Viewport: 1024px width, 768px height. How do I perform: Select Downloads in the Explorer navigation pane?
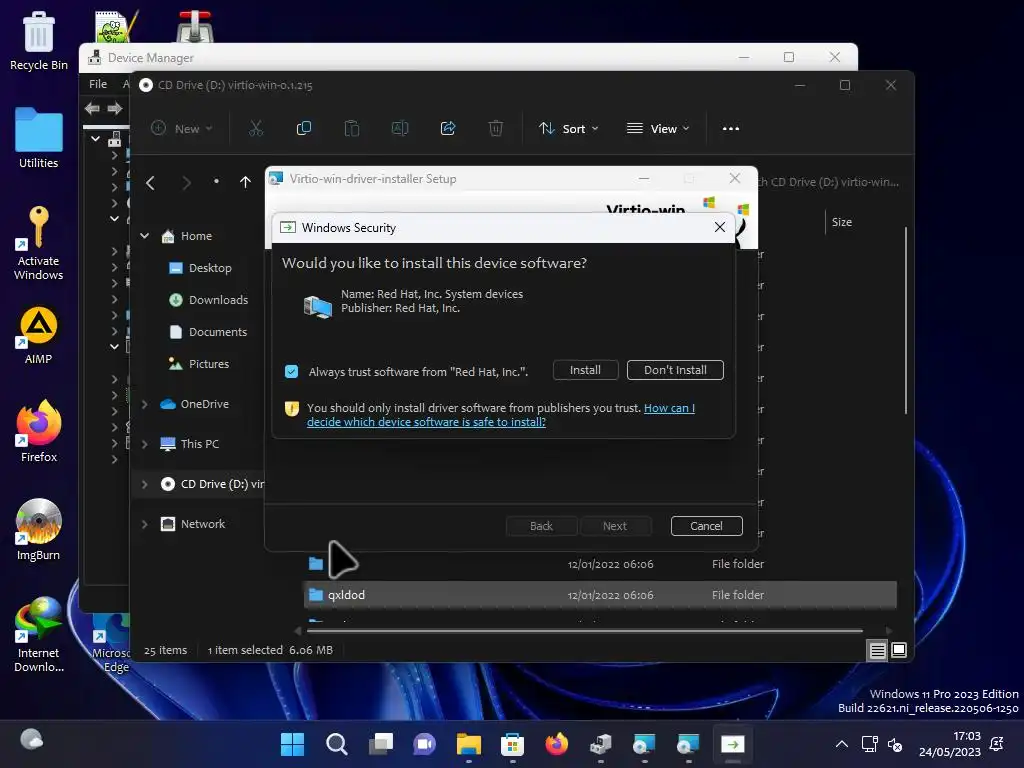point(218,300)
